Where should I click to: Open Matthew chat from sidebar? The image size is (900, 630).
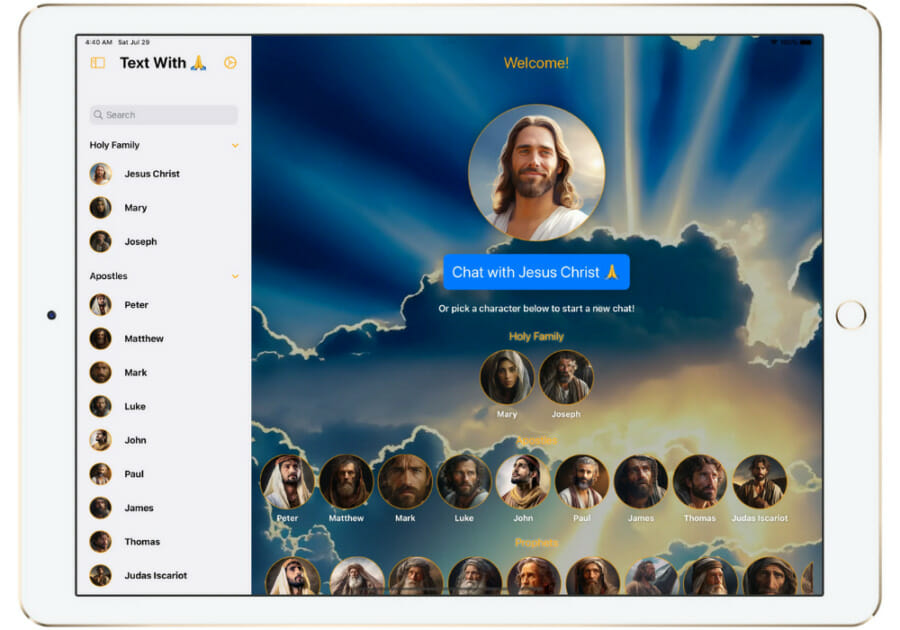click(x=164, y=339)
